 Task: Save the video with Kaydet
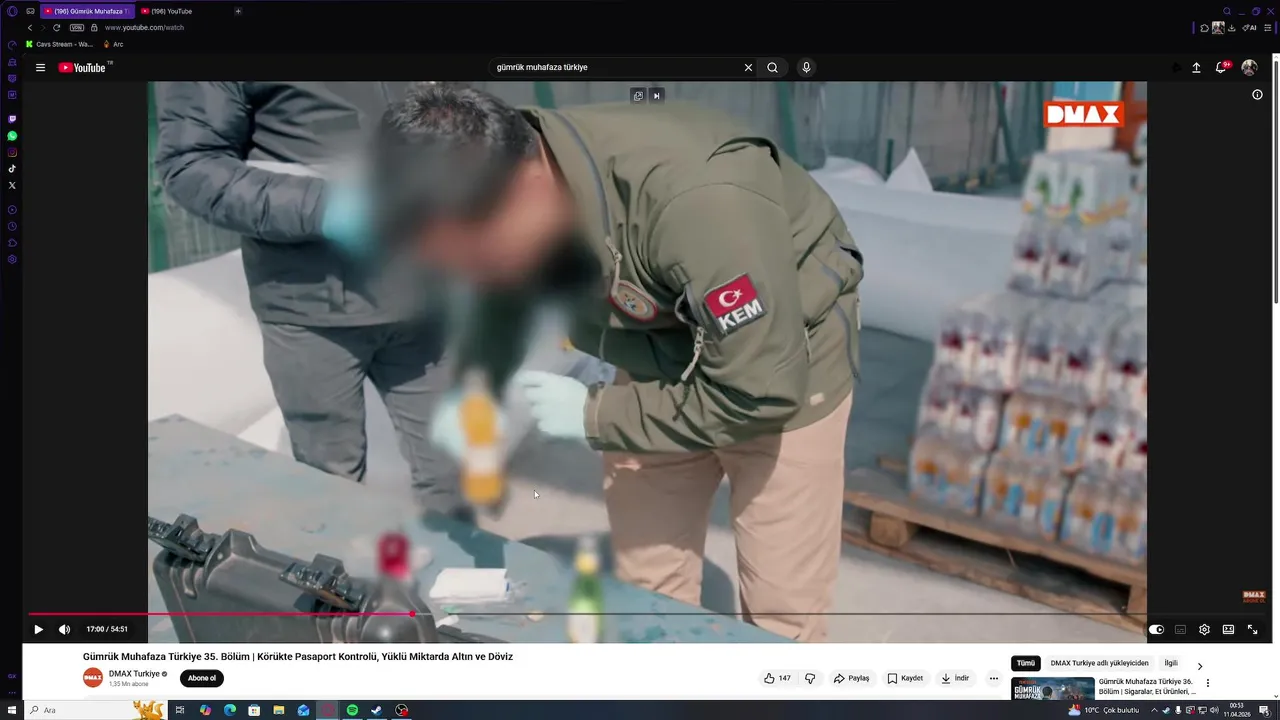click(x=905, y=678)
